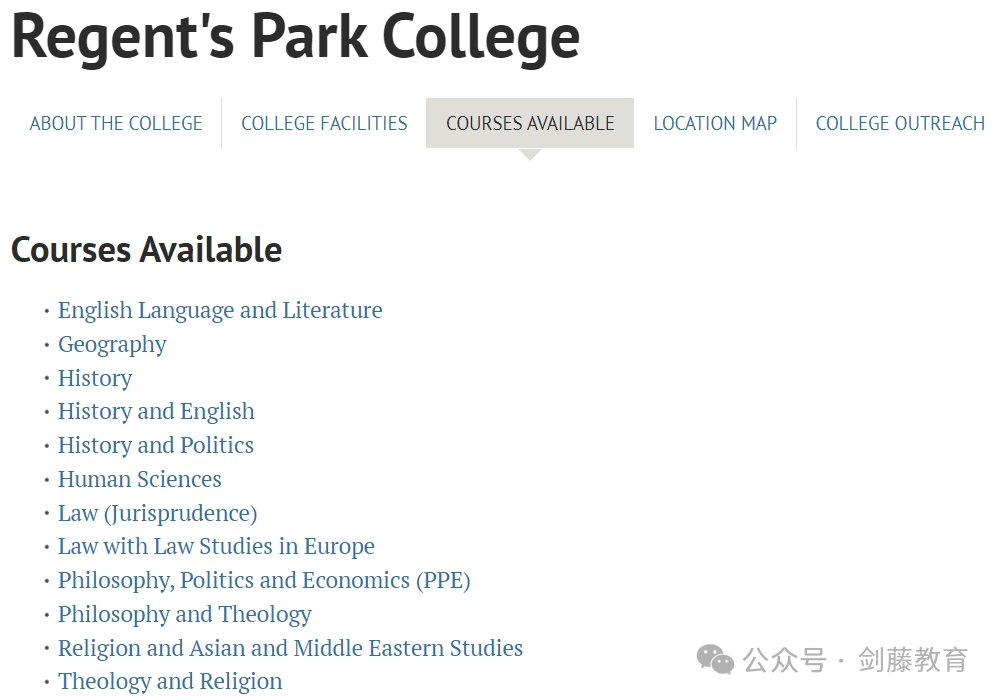
Task: Open the About the College tab
Action: click(115, 123)
